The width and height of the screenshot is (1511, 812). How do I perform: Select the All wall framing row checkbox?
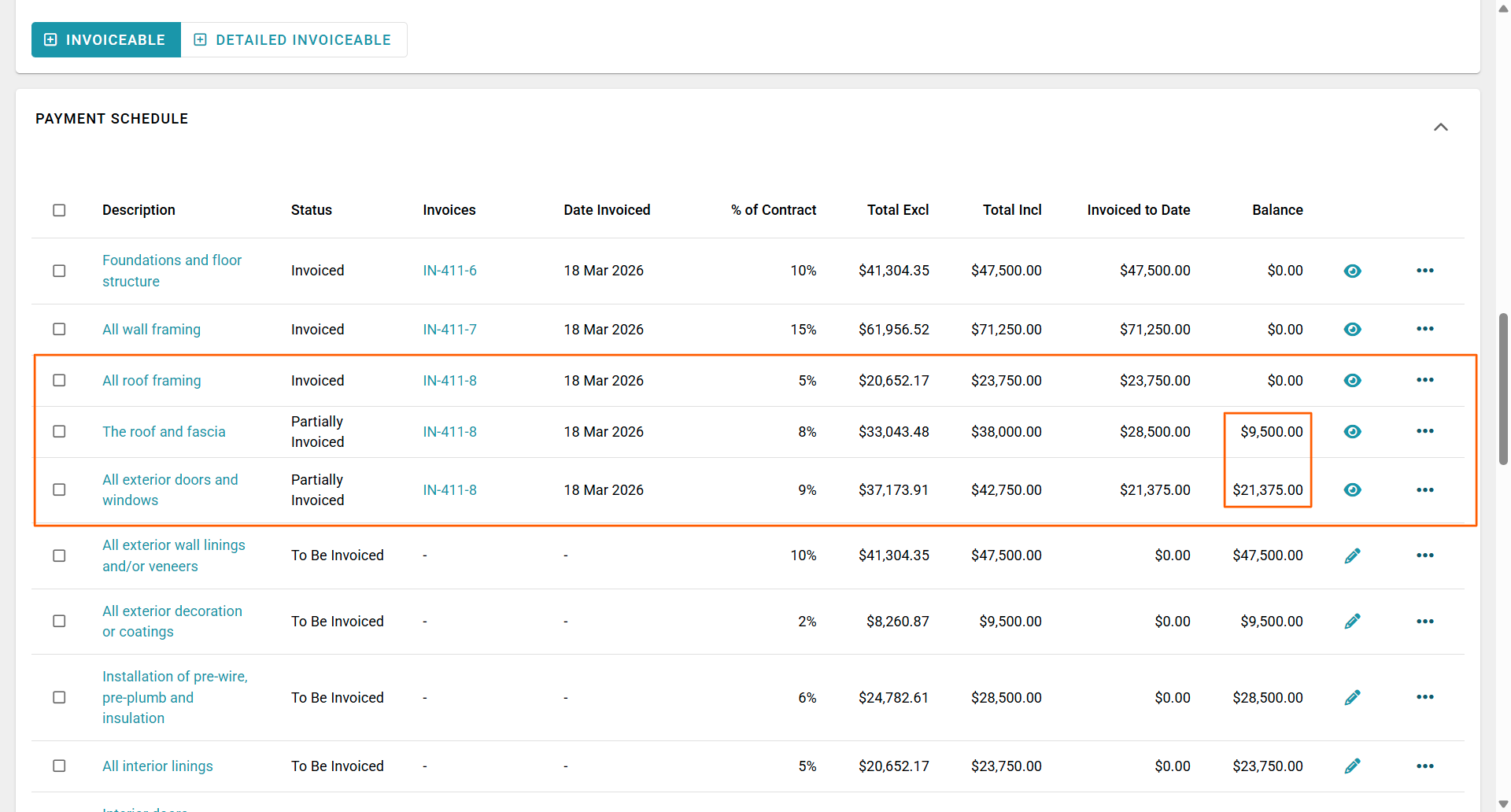point(59,329)
